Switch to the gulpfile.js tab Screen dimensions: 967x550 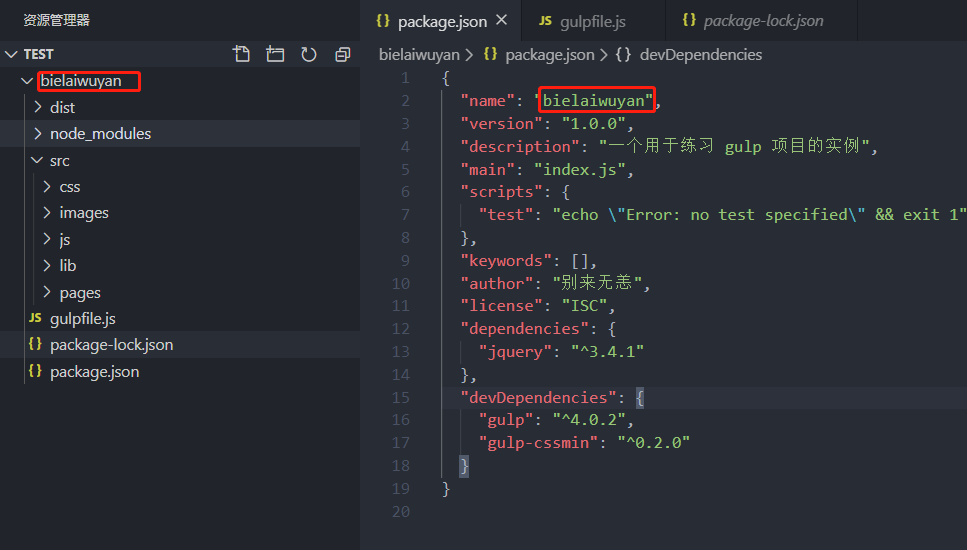[x=594, y=21]
